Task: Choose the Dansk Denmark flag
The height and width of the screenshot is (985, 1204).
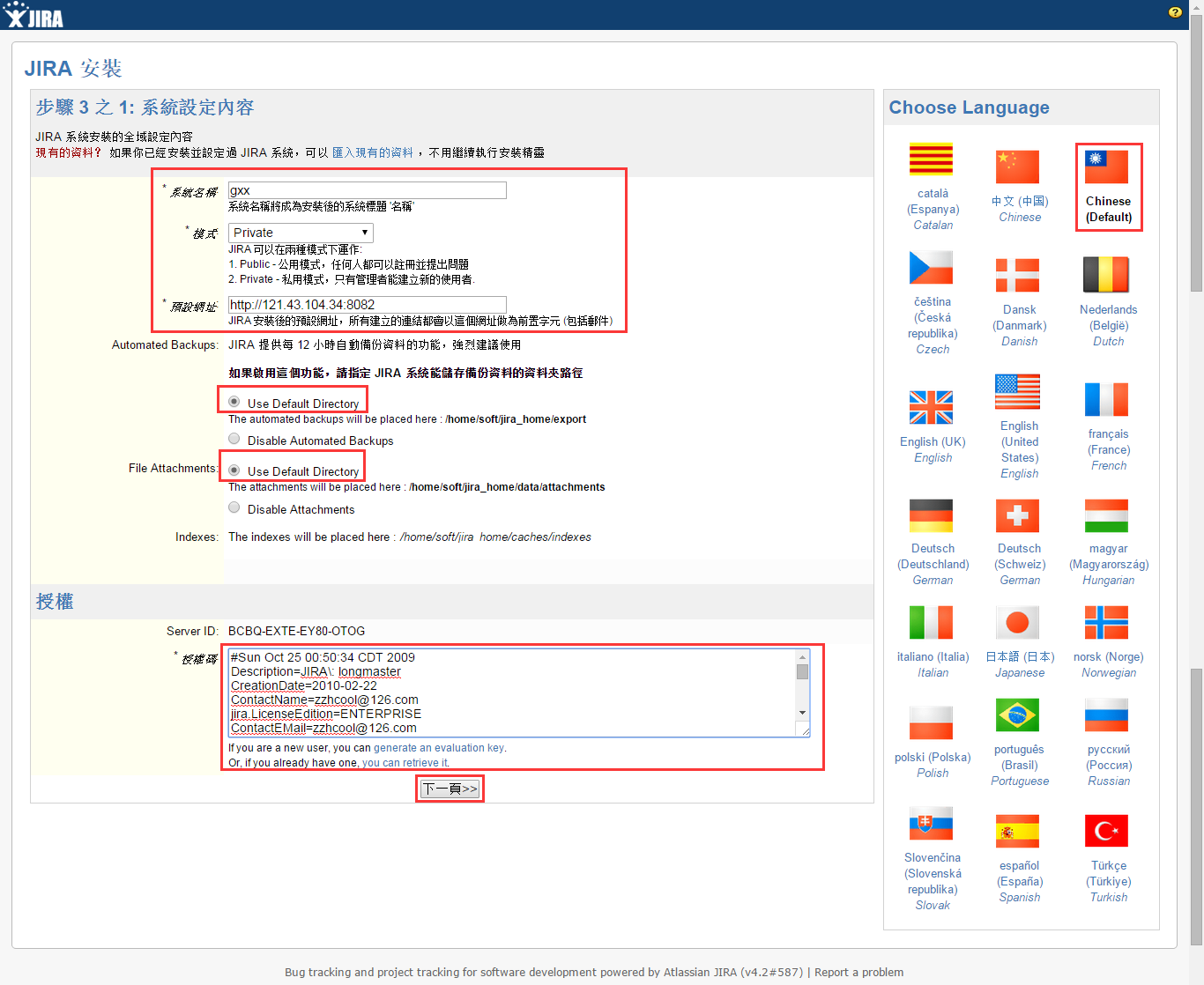Action: point(1018,276)
